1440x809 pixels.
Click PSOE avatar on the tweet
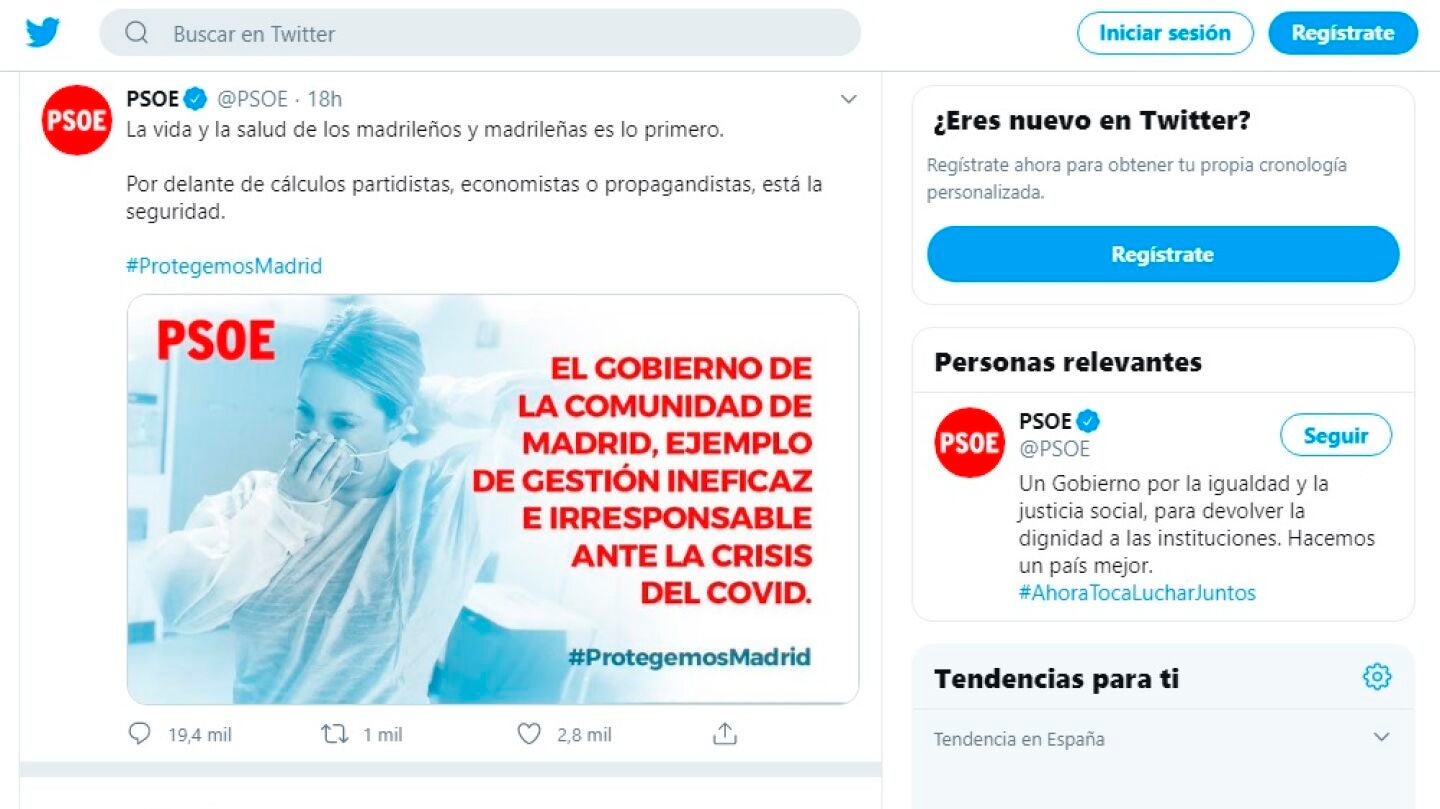coord(77,120)
